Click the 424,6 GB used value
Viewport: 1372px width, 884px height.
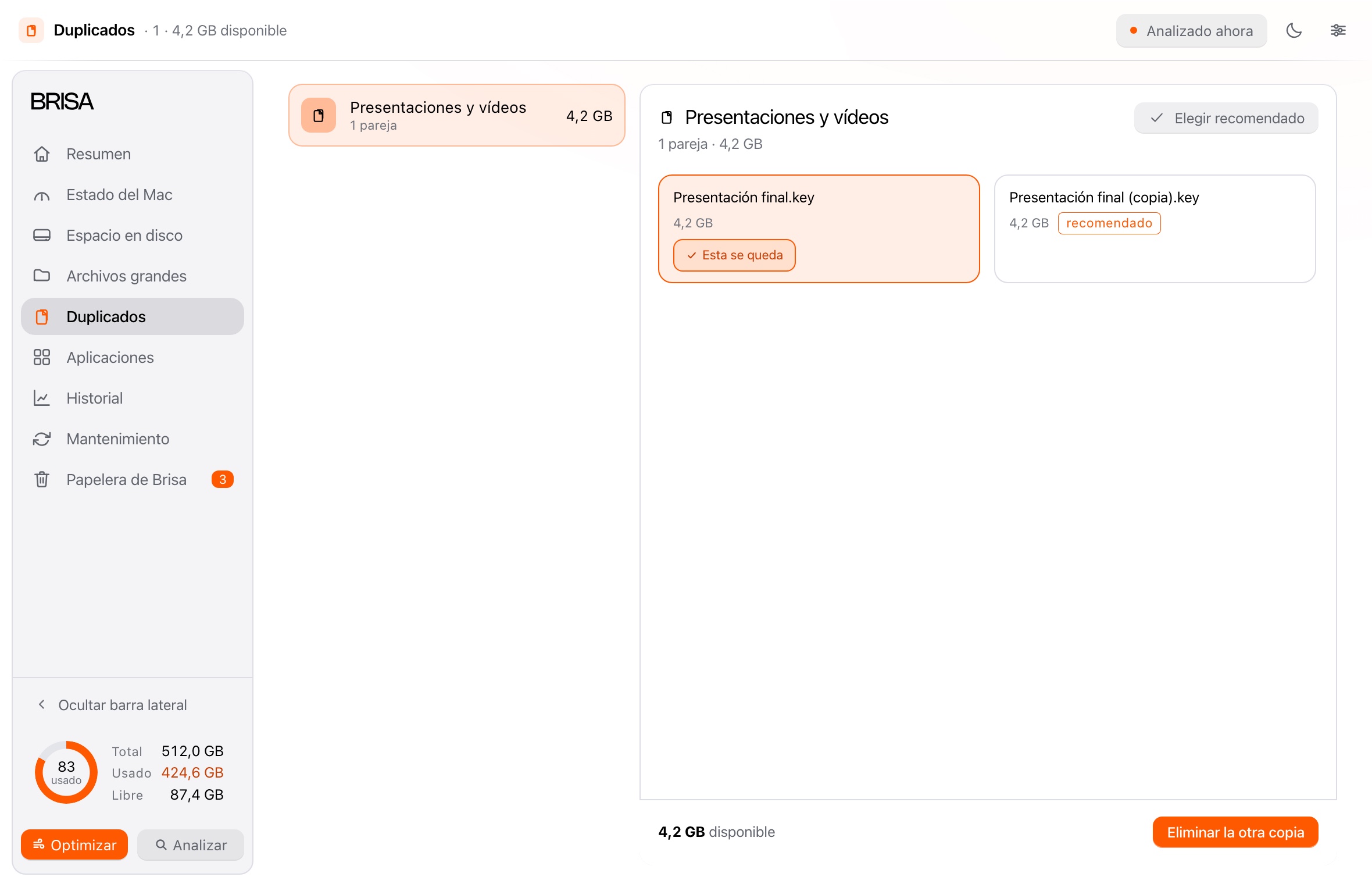click(x=192, y=772)
